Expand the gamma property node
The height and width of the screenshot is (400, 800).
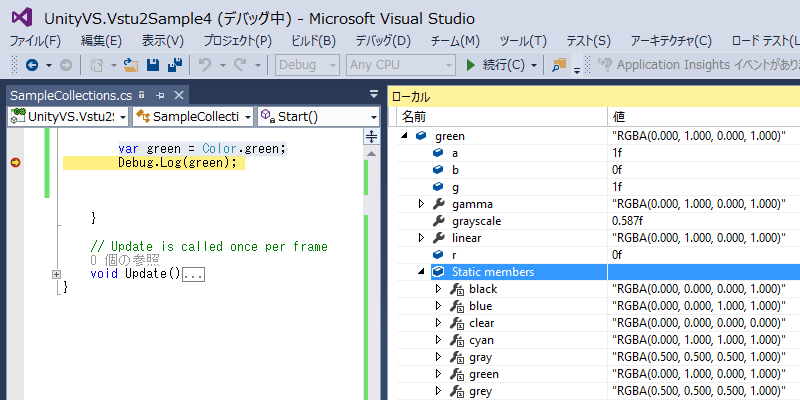(421, 204)
